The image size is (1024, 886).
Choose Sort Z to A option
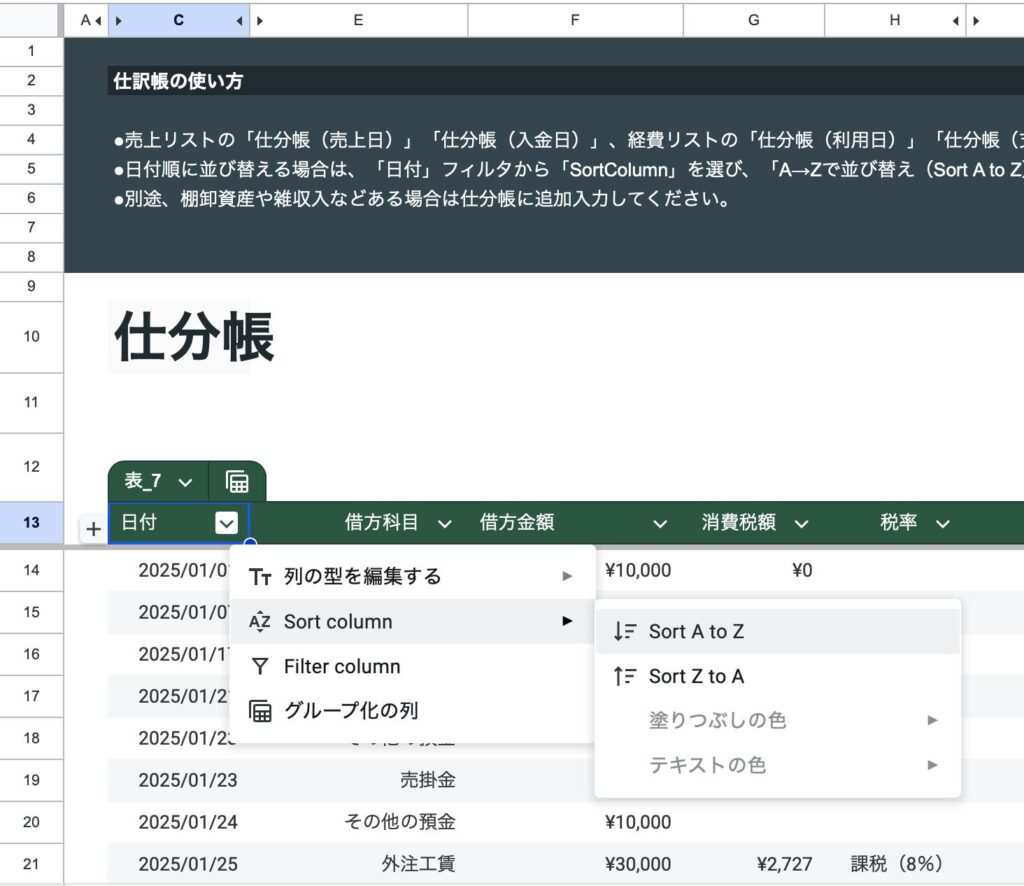[x=777, y=676]
